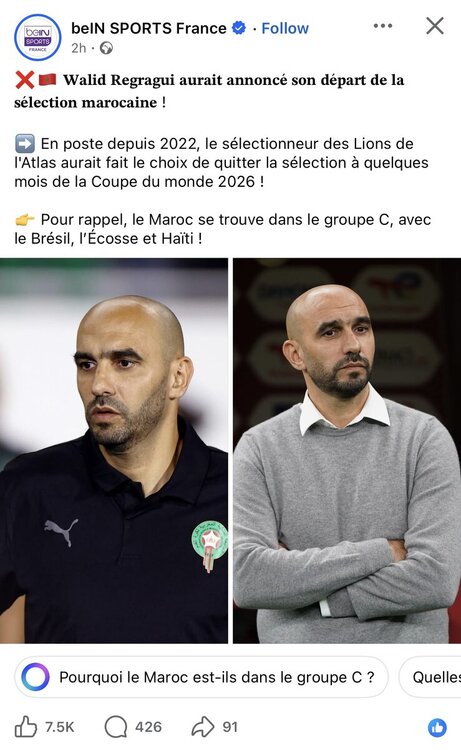The image size is (461, 750).
Task: Follow the beIN SPORTS France page
Action: point(285,28)
